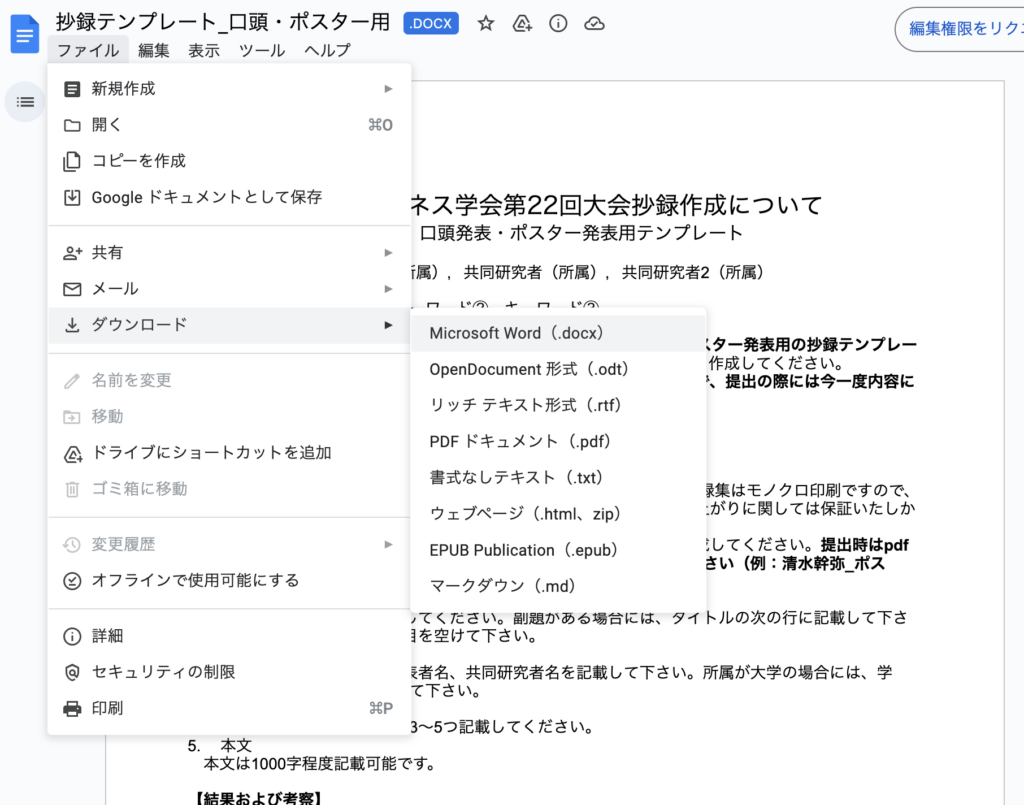
Task: Click the shield icon beside セキュリティの制限
Action: (72, 672)
